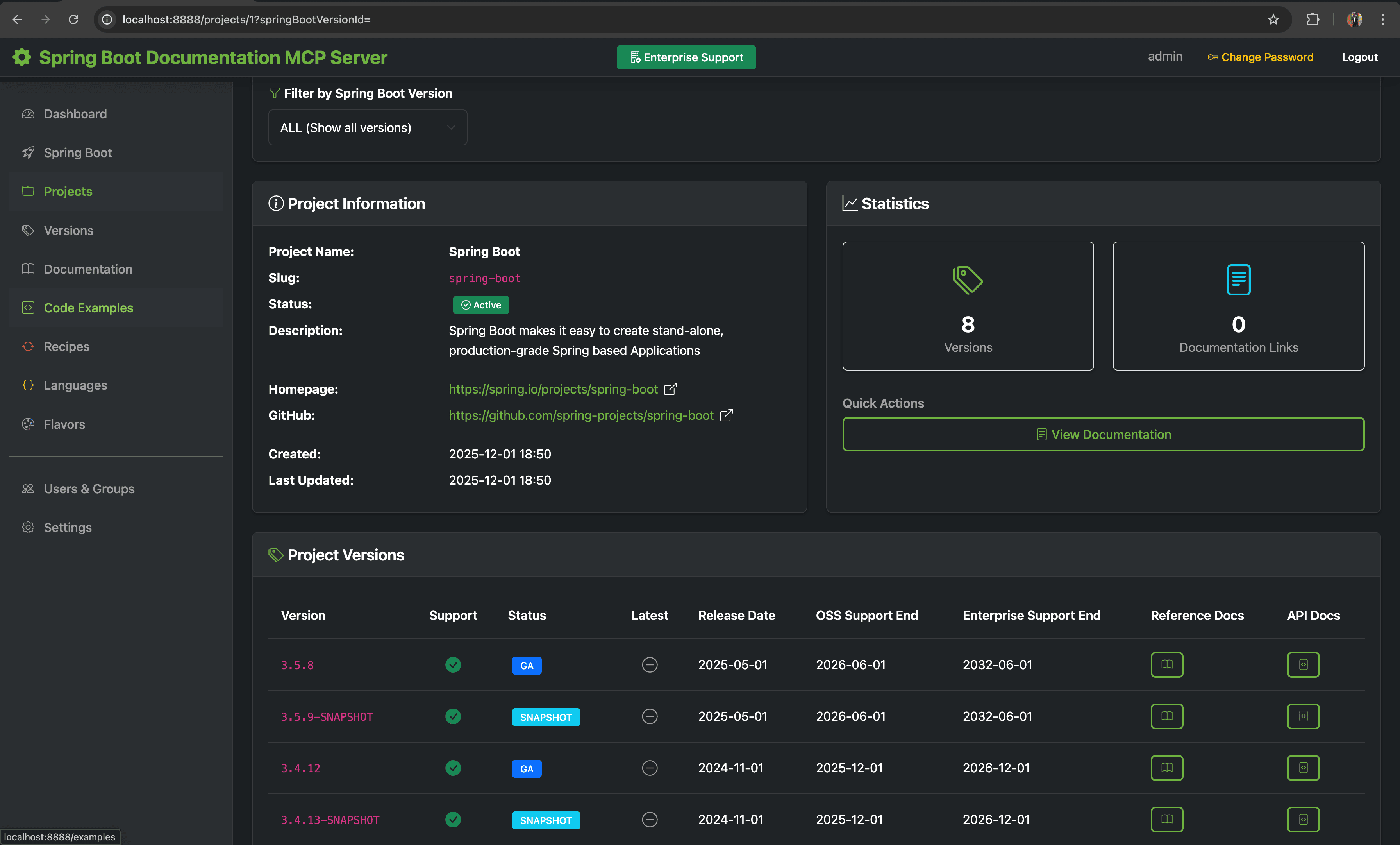Switch to the Versions section
The width and height of the screenshot is (1400, 845).
click(68, 230)
